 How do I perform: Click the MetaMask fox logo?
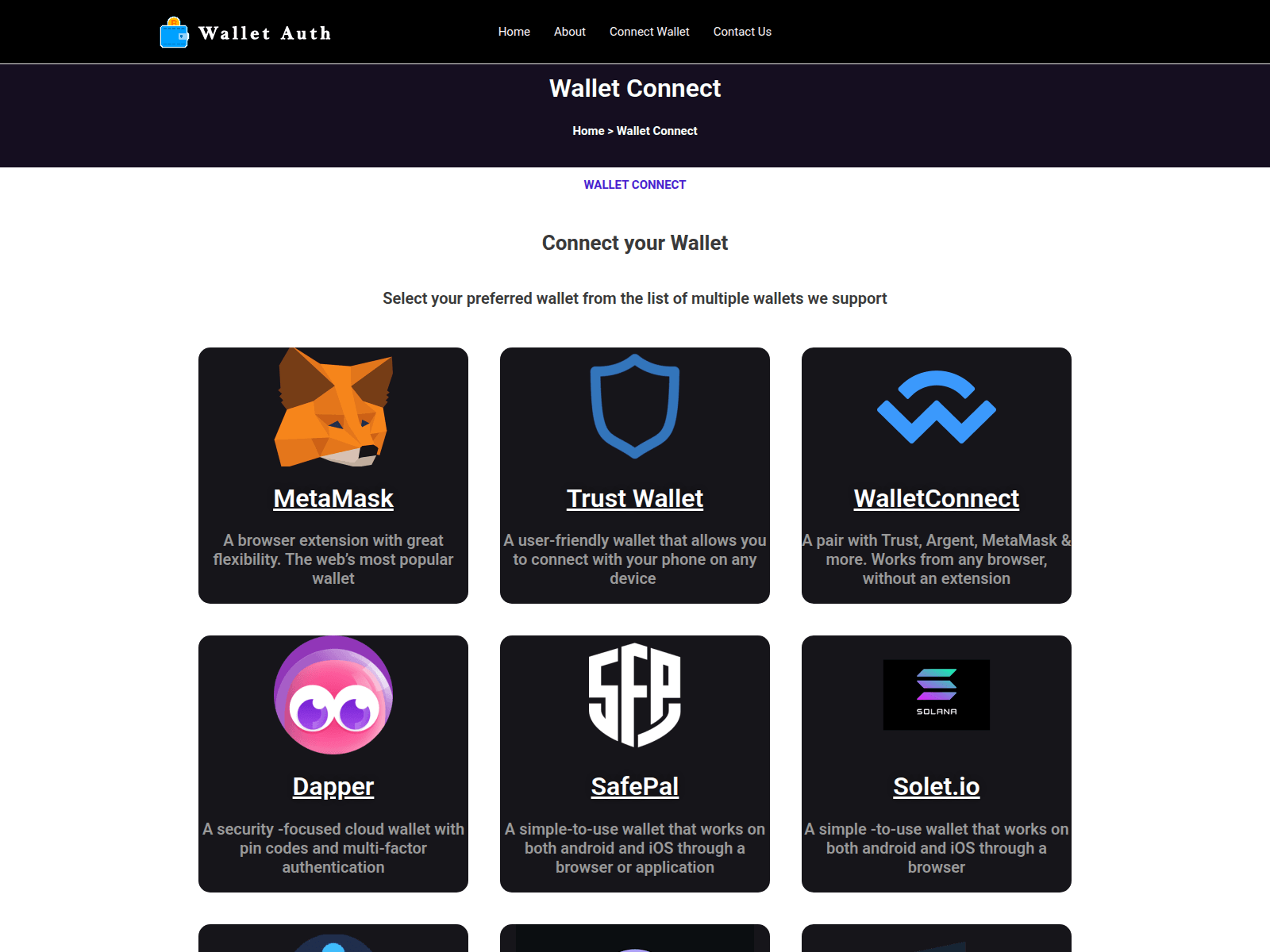(333, 407)
